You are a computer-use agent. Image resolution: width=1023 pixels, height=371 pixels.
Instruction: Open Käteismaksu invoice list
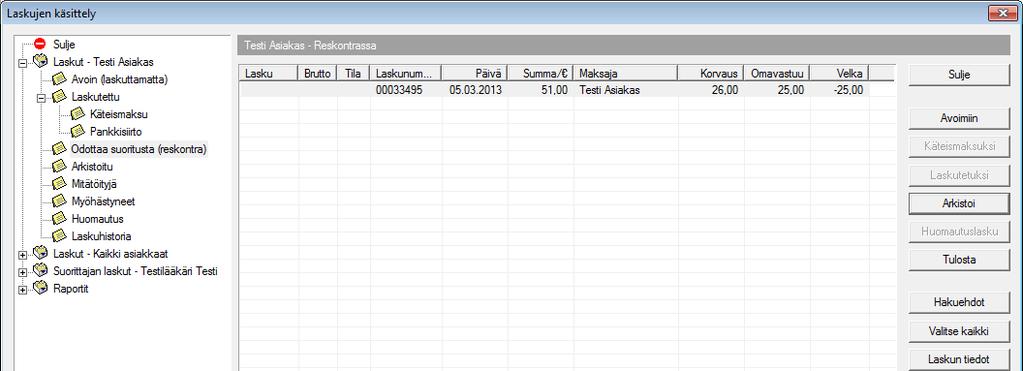(119, 115)
